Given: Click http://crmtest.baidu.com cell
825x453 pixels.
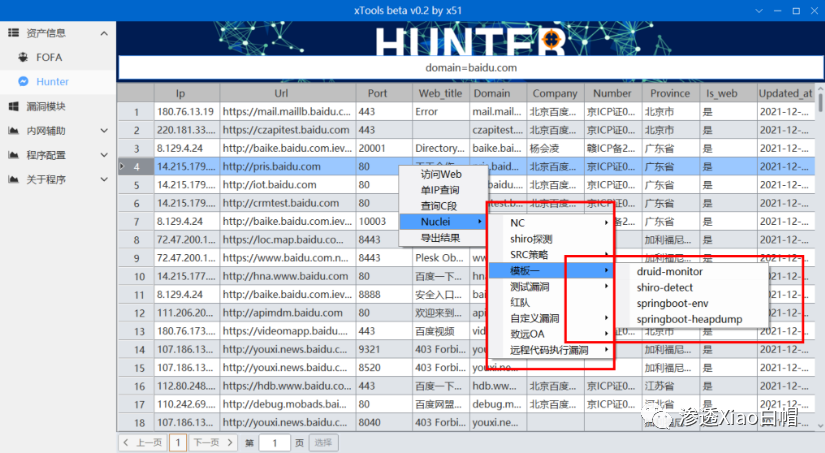Looking at the screenshot, I should point(287,203).
